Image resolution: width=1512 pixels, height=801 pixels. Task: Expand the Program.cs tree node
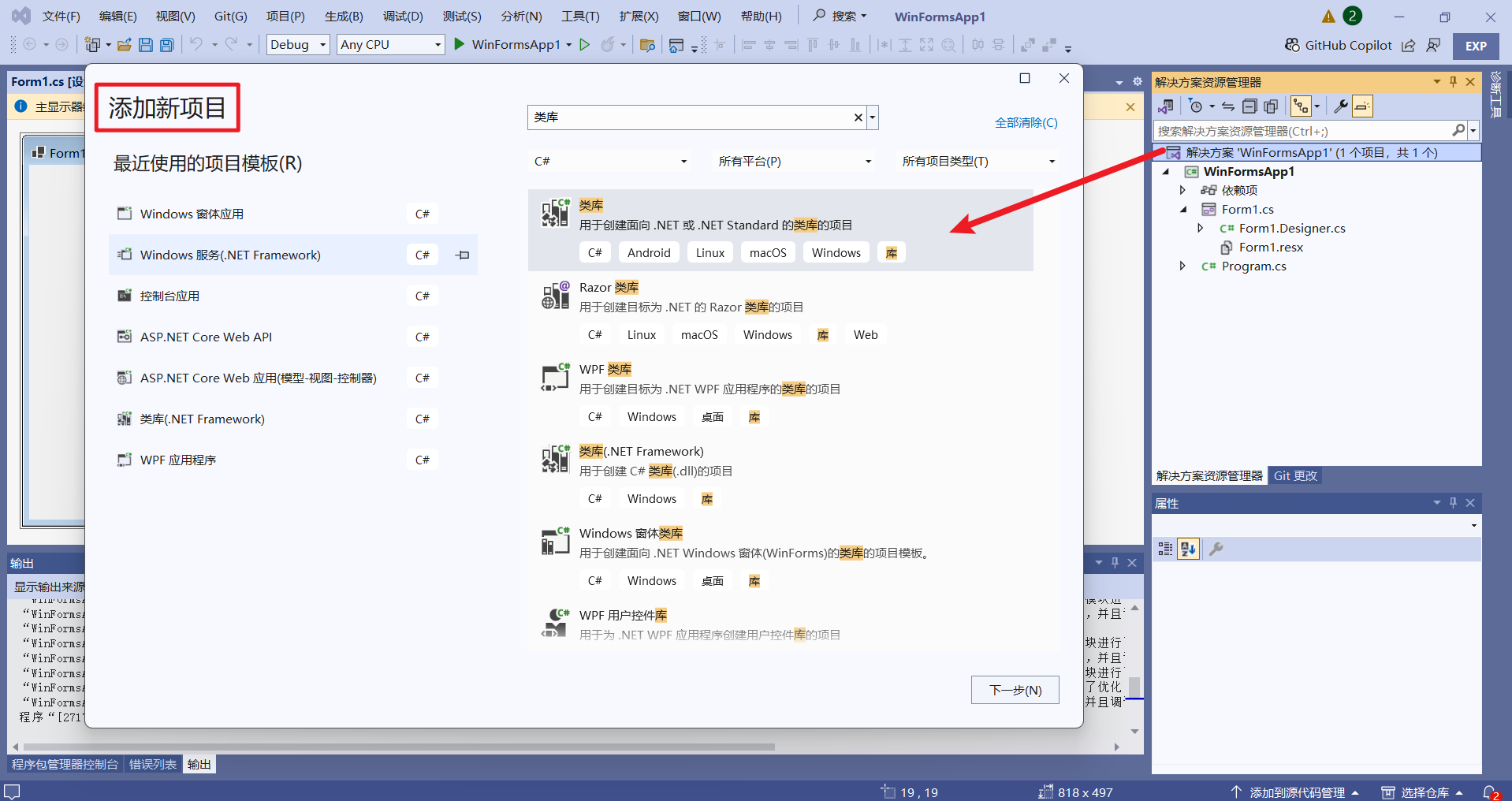pos(1182,266)
